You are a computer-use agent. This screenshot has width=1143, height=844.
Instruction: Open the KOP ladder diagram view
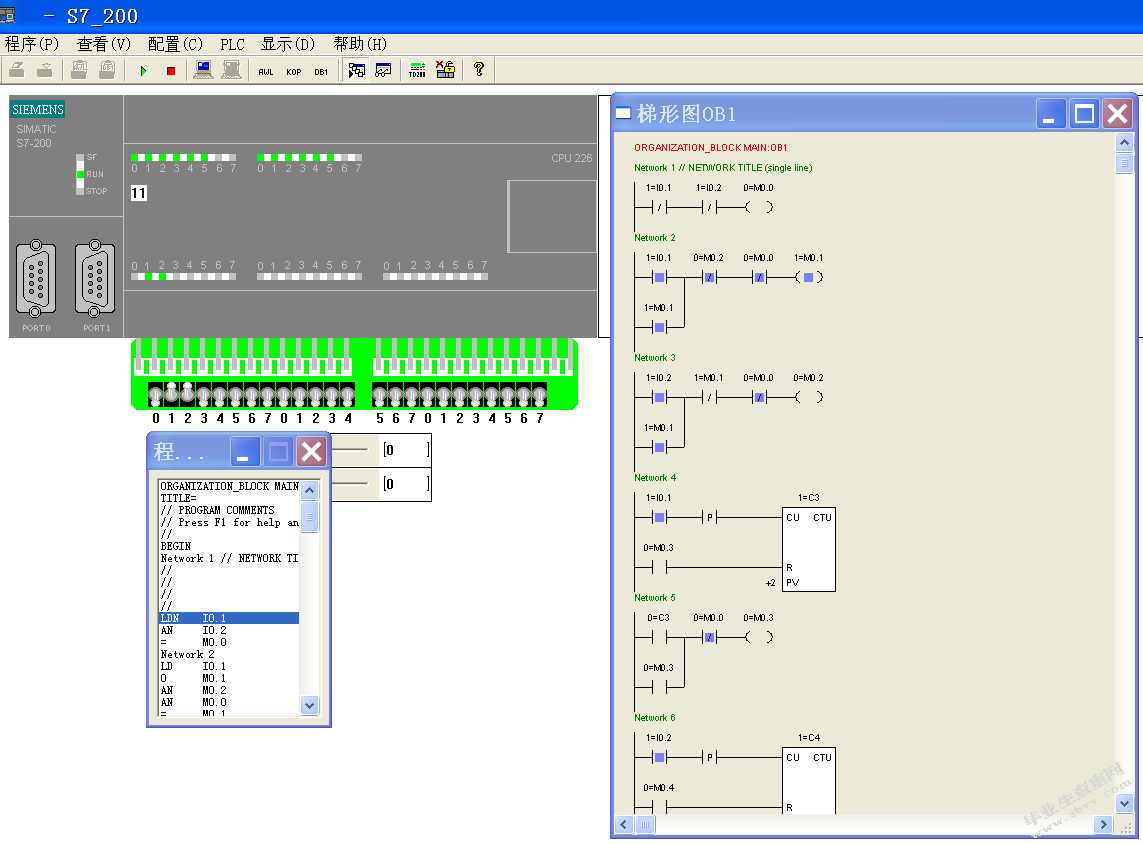pos(293,71)
